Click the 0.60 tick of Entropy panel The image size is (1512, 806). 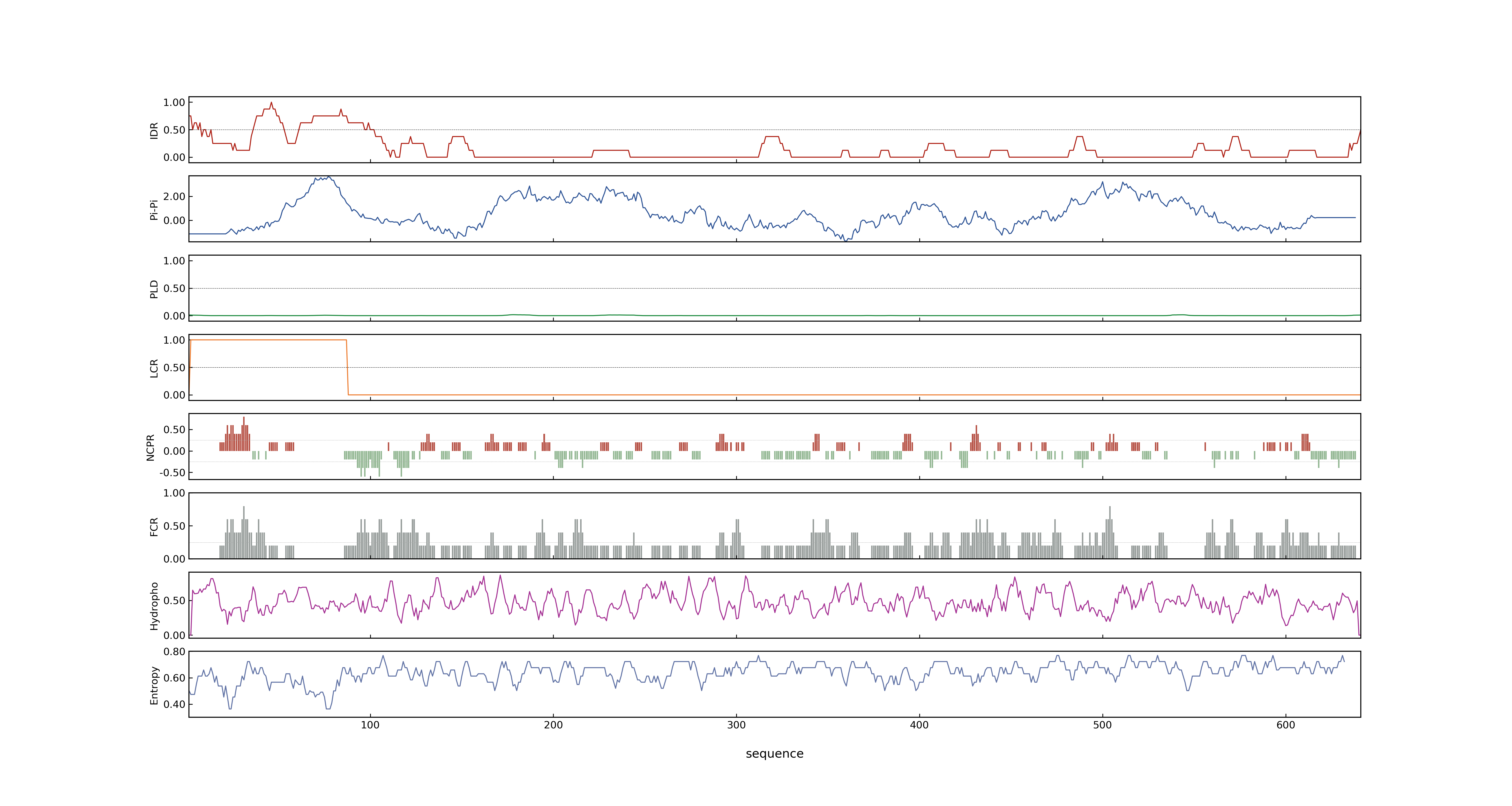click(174, 678)
